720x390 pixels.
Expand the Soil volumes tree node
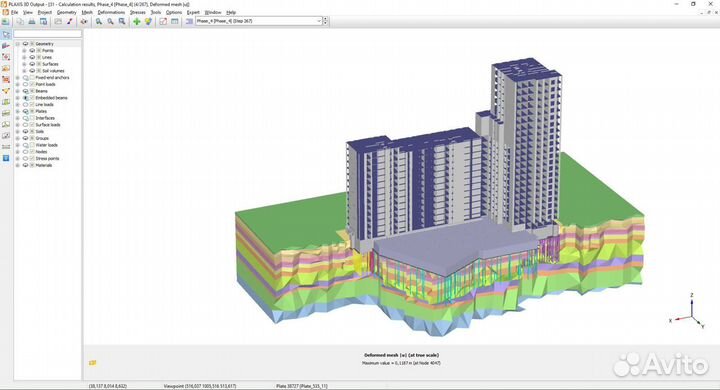pyautogui.click(x=24, y=71)
